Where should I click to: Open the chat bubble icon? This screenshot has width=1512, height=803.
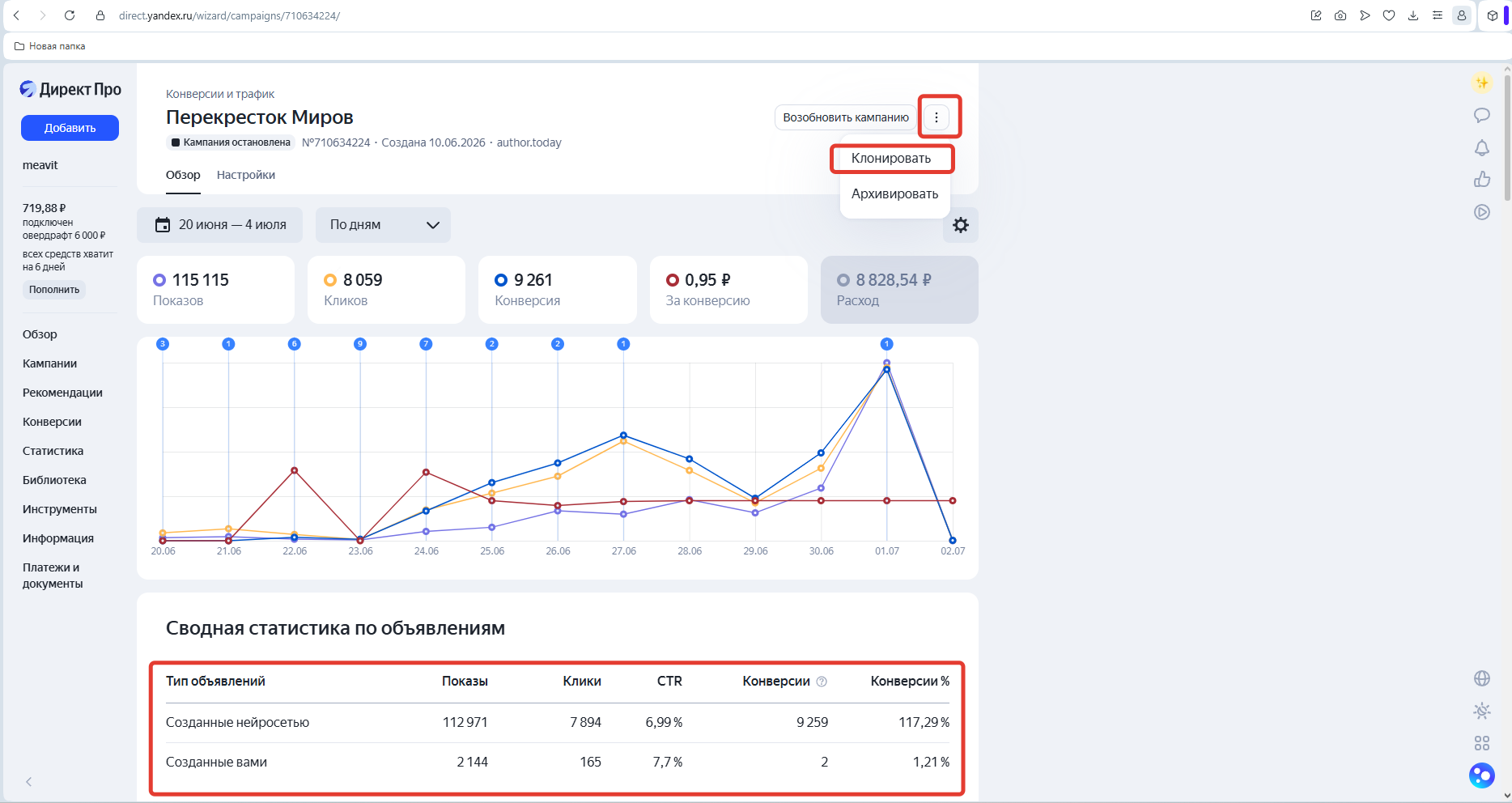coord(1481,115)
